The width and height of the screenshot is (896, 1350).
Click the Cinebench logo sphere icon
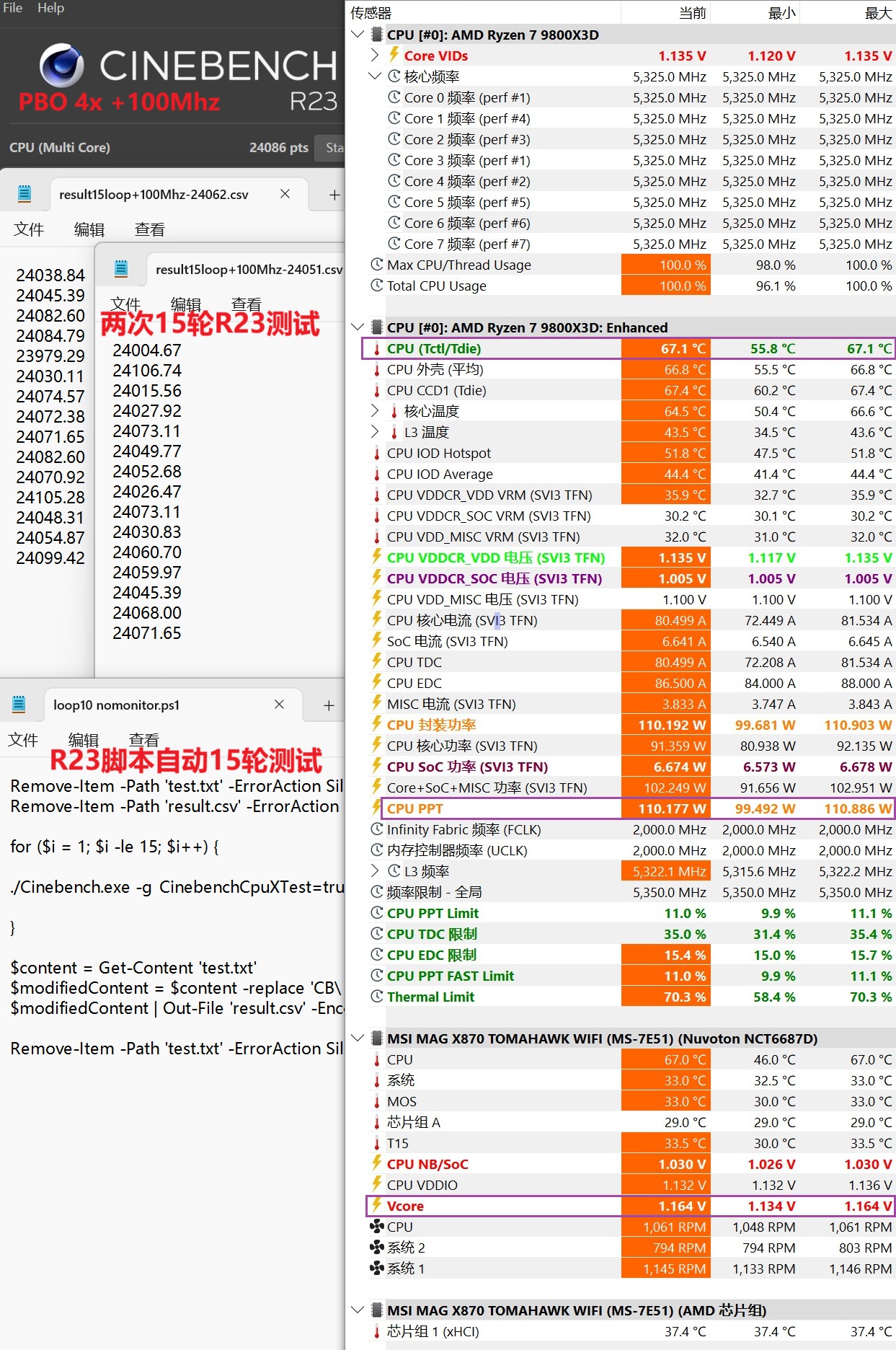click(x=61, y=65)
